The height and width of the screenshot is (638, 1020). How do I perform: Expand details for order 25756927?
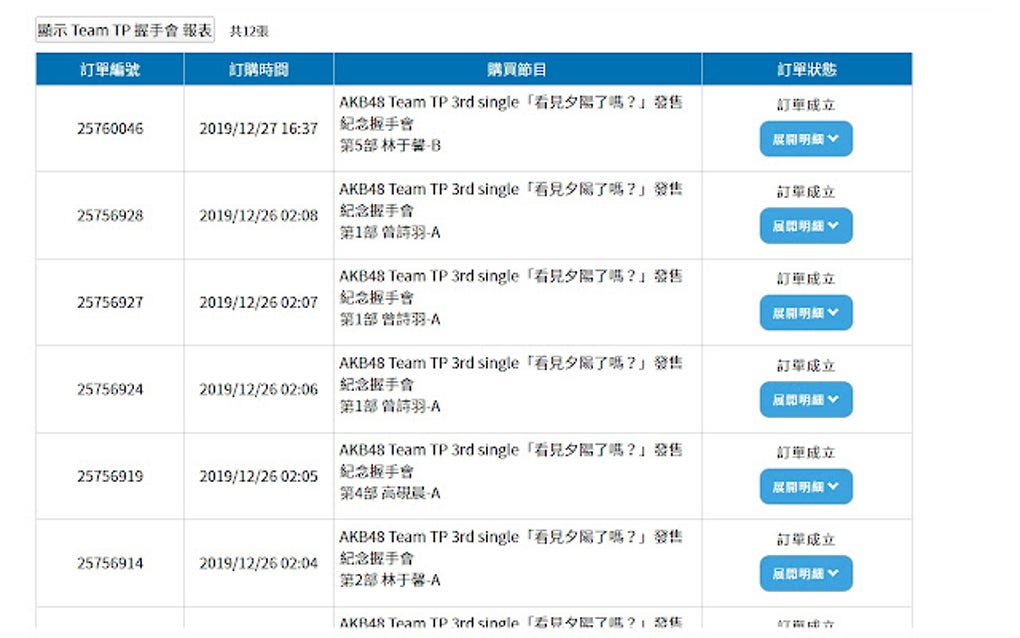(806, 313)
